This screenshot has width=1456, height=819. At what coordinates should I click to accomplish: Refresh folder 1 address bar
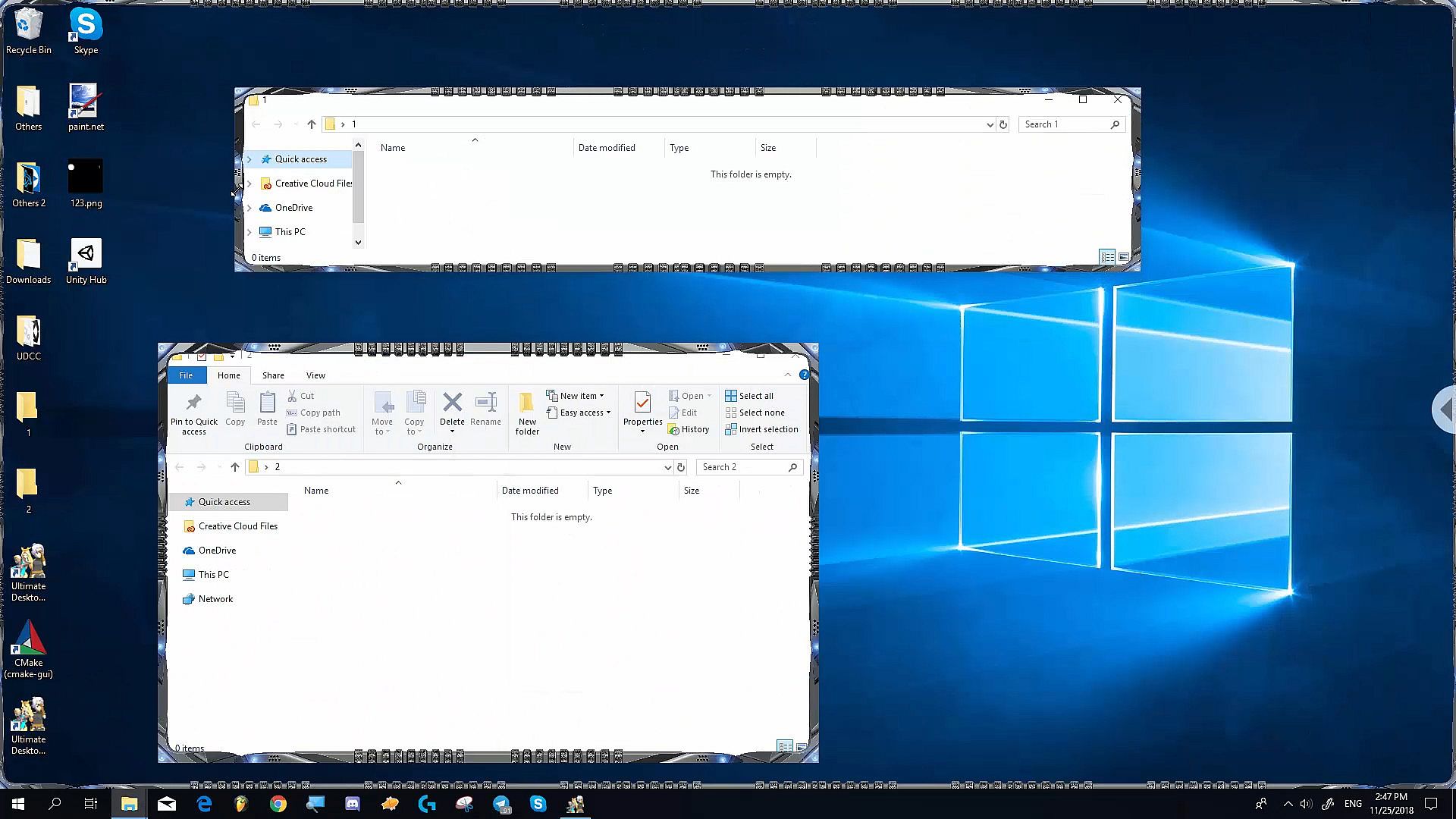coord(1003,124)
